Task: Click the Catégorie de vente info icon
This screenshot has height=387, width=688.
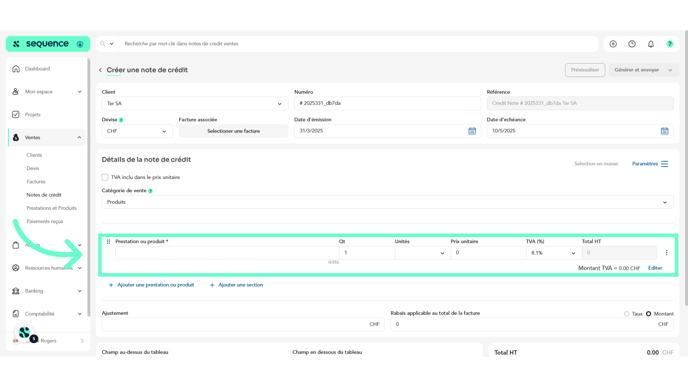Action: (150, 191)
